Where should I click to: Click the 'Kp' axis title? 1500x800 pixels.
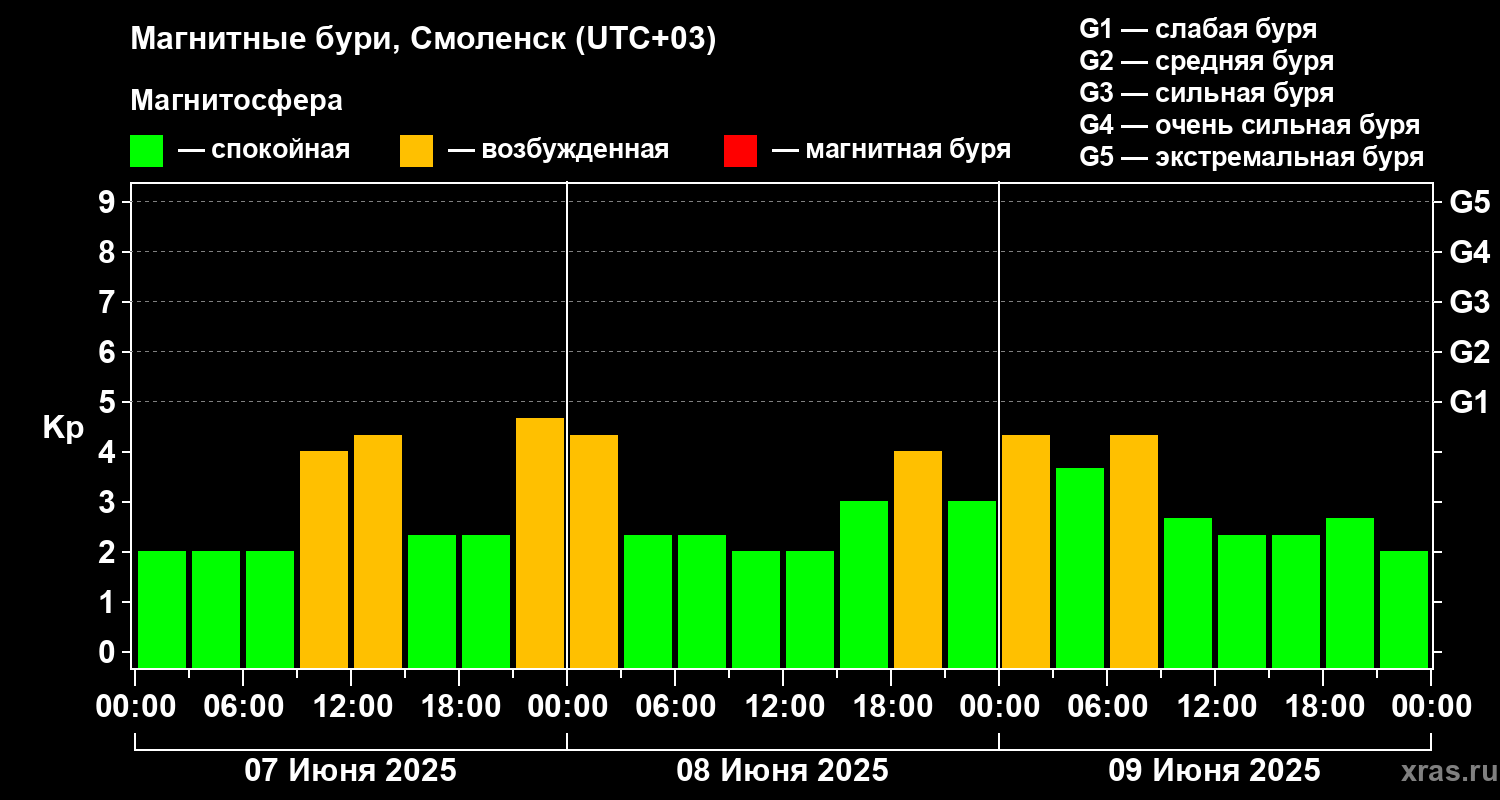pos(63,427)
